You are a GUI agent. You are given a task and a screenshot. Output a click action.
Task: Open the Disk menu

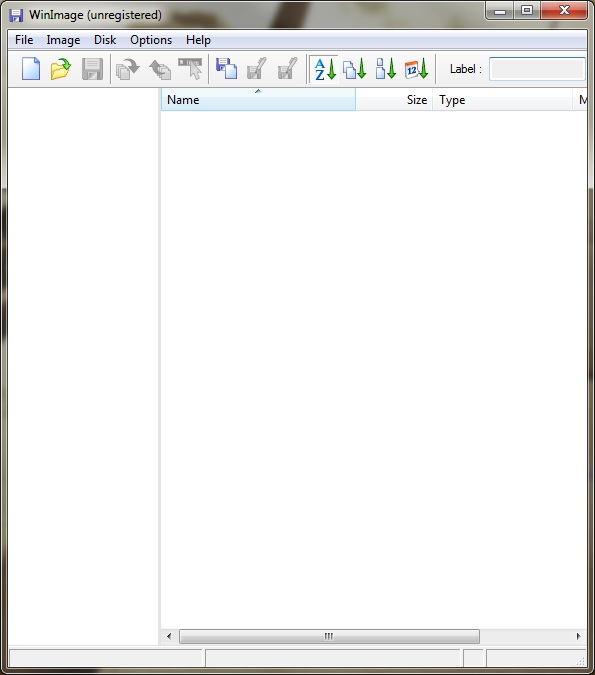coord(105,40)
